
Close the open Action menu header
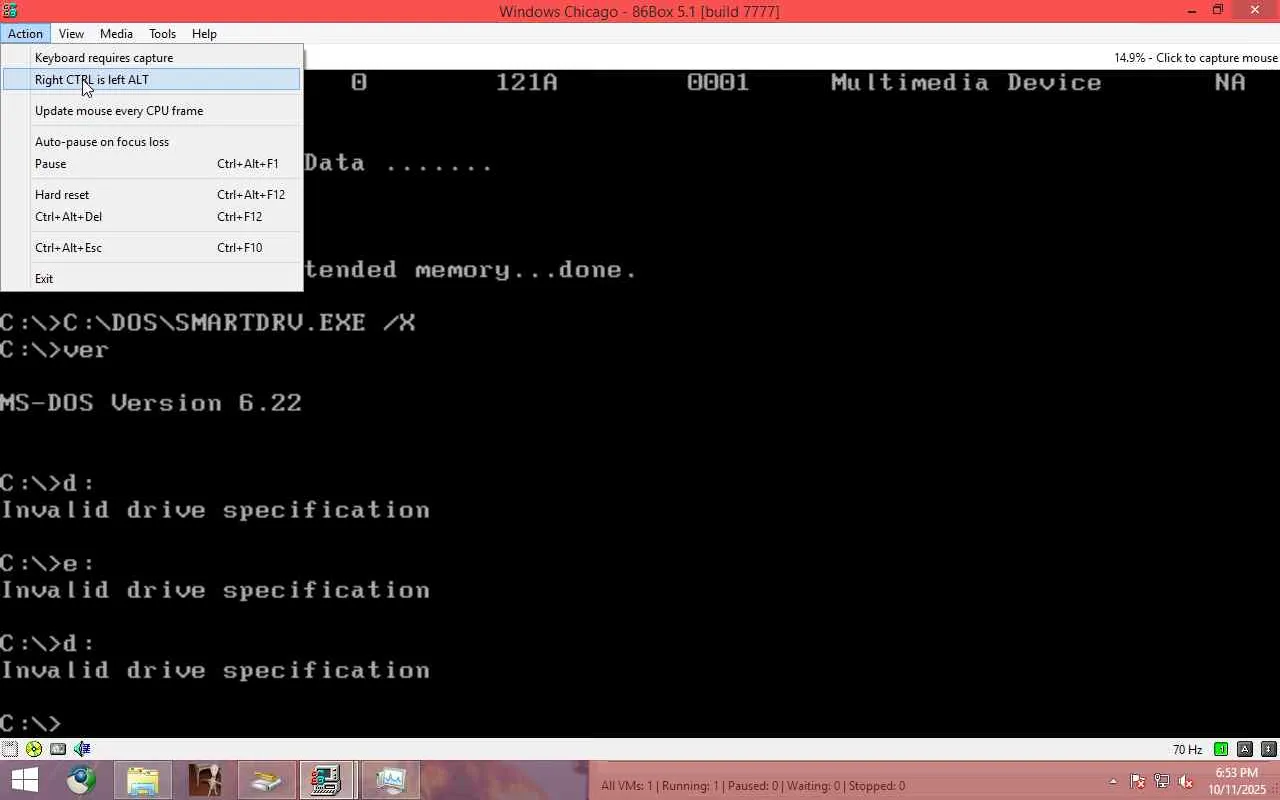point(25,34)
